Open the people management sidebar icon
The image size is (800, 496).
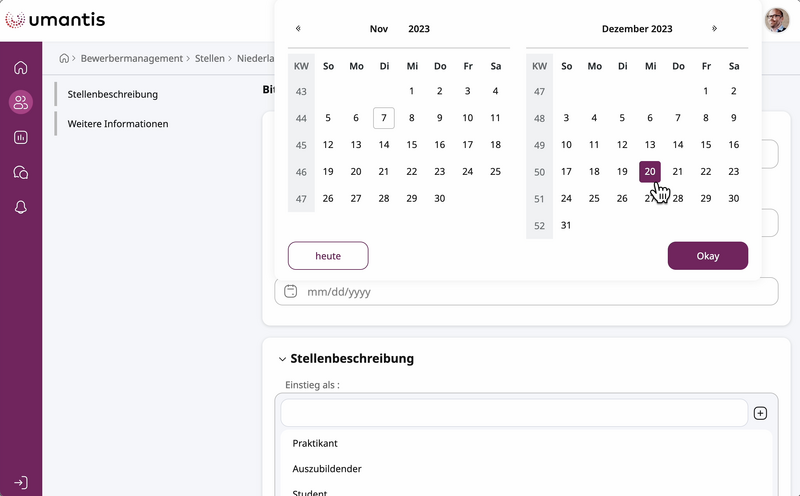click(21, 102)
